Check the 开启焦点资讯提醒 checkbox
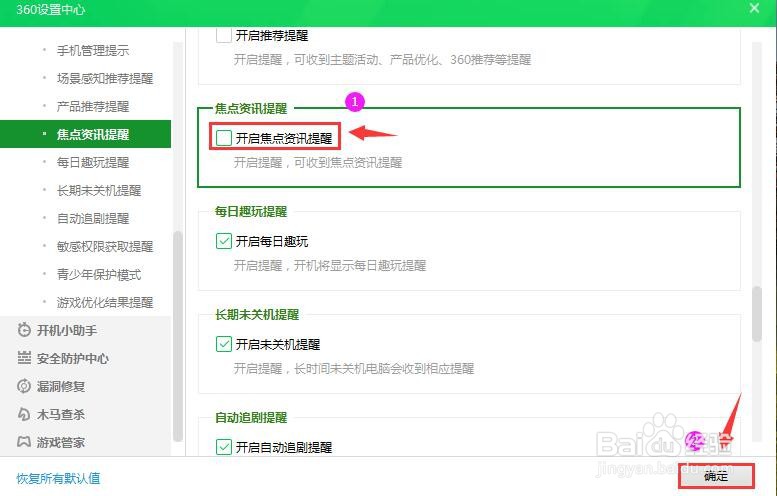Viewport: 777px width, 496px height. tap(223, 138)
